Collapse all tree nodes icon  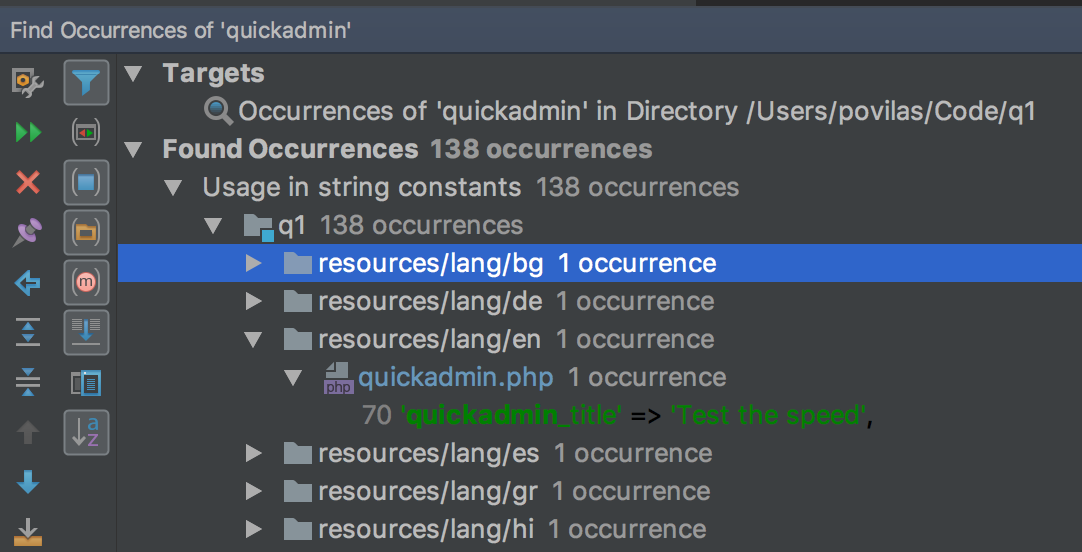(x=28, y=382)
